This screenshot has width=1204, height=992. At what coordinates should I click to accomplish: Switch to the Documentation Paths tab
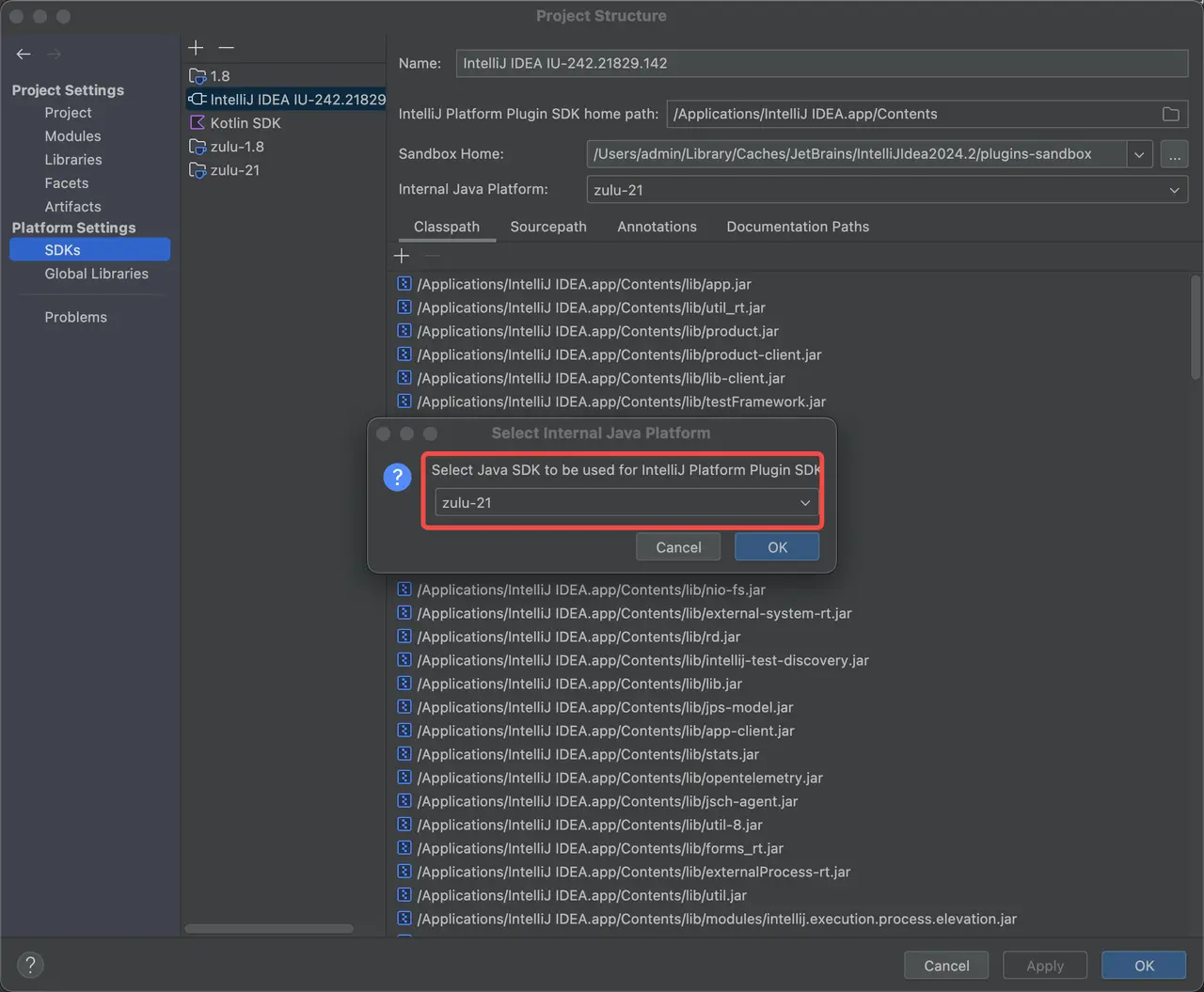point(798,227)
